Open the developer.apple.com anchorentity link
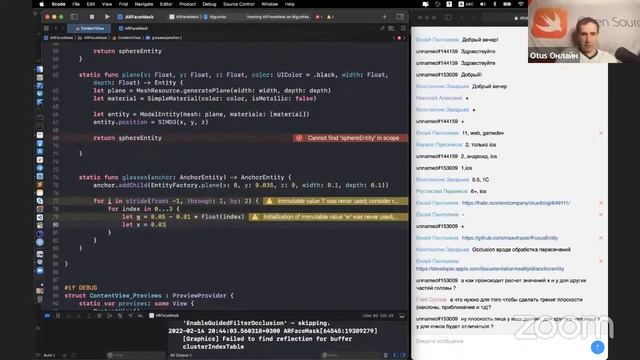Viewport: 640px width, 360px height. pos(490,269)
